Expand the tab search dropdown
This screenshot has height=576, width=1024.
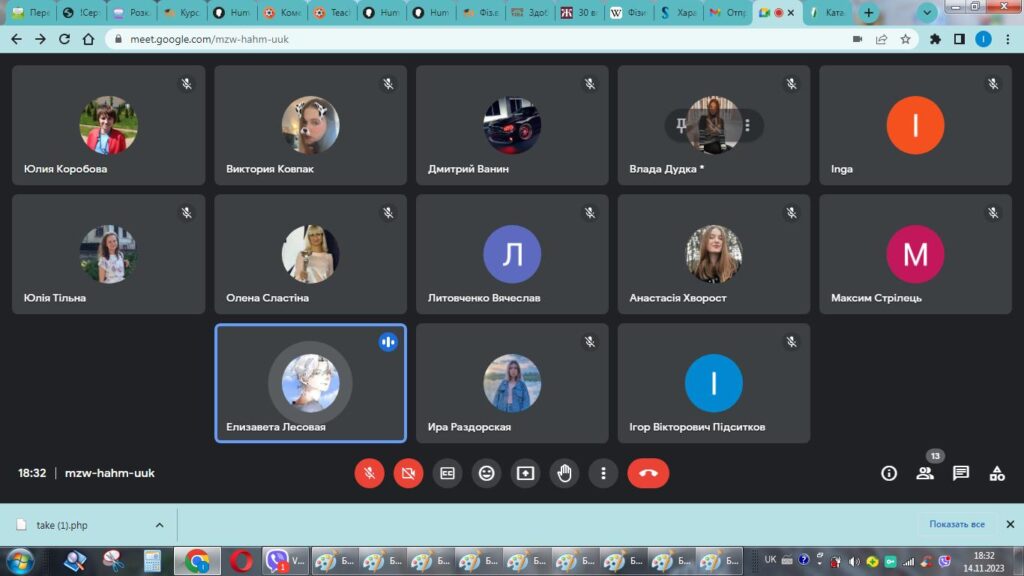(927, 12)
